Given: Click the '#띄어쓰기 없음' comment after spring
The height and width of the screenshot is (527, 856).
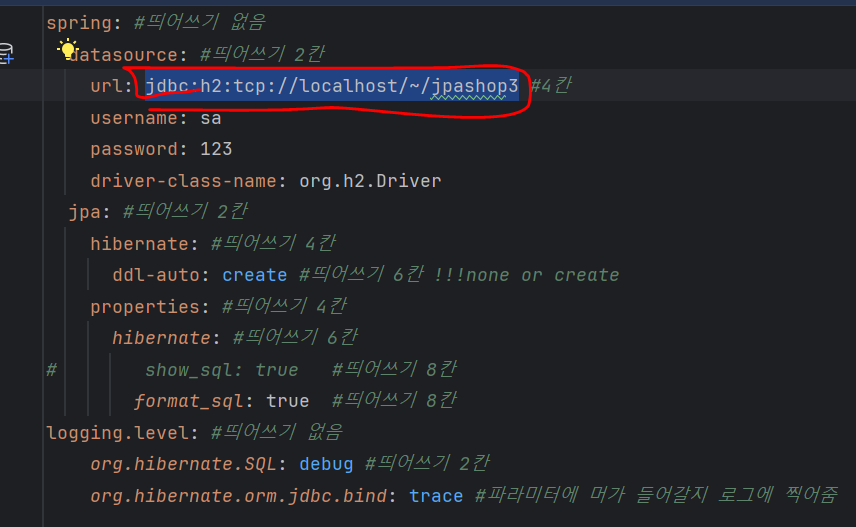Looking at the screenshot, I should click(200, 23).
